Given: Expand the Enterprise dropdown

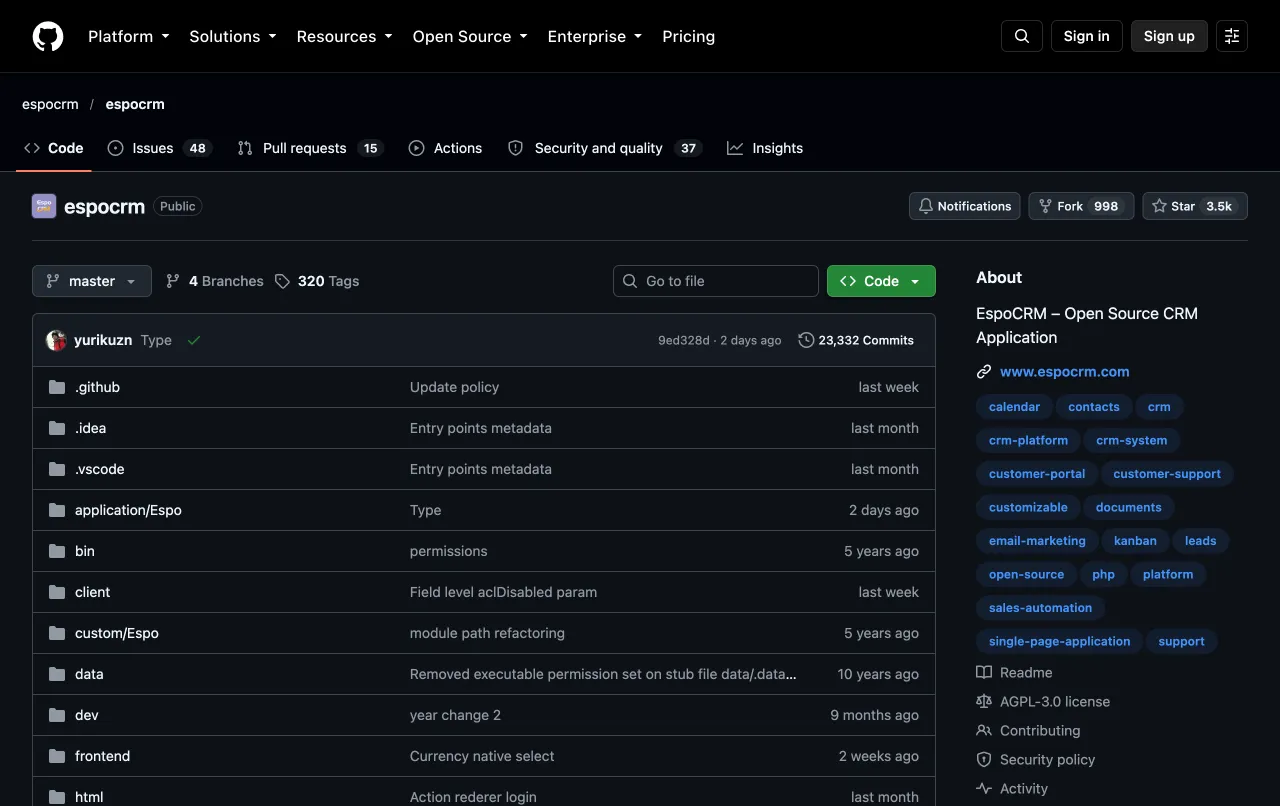Looking at the screenshot, I should point(595,36).
